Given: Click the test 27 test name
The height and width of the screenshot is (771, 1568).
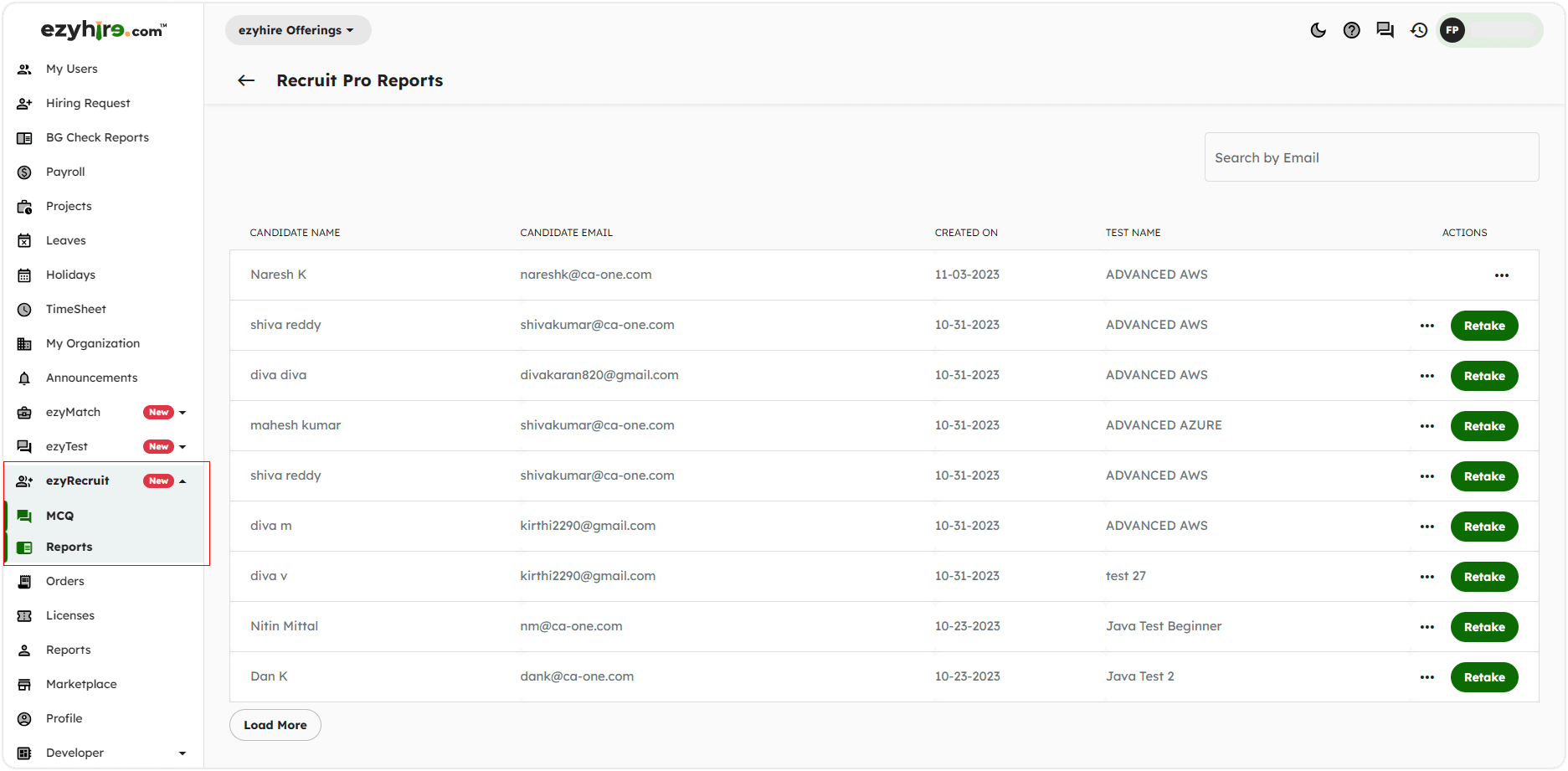Looking at the screenshot, I should pos(1126,576).
